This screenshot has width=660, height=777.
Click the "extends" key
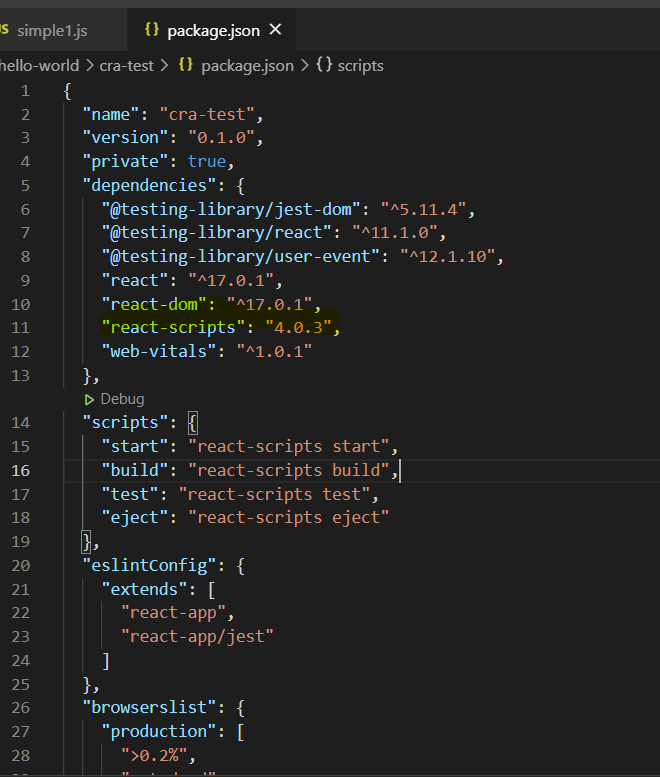pyautogui.click(x=144, y=590)
